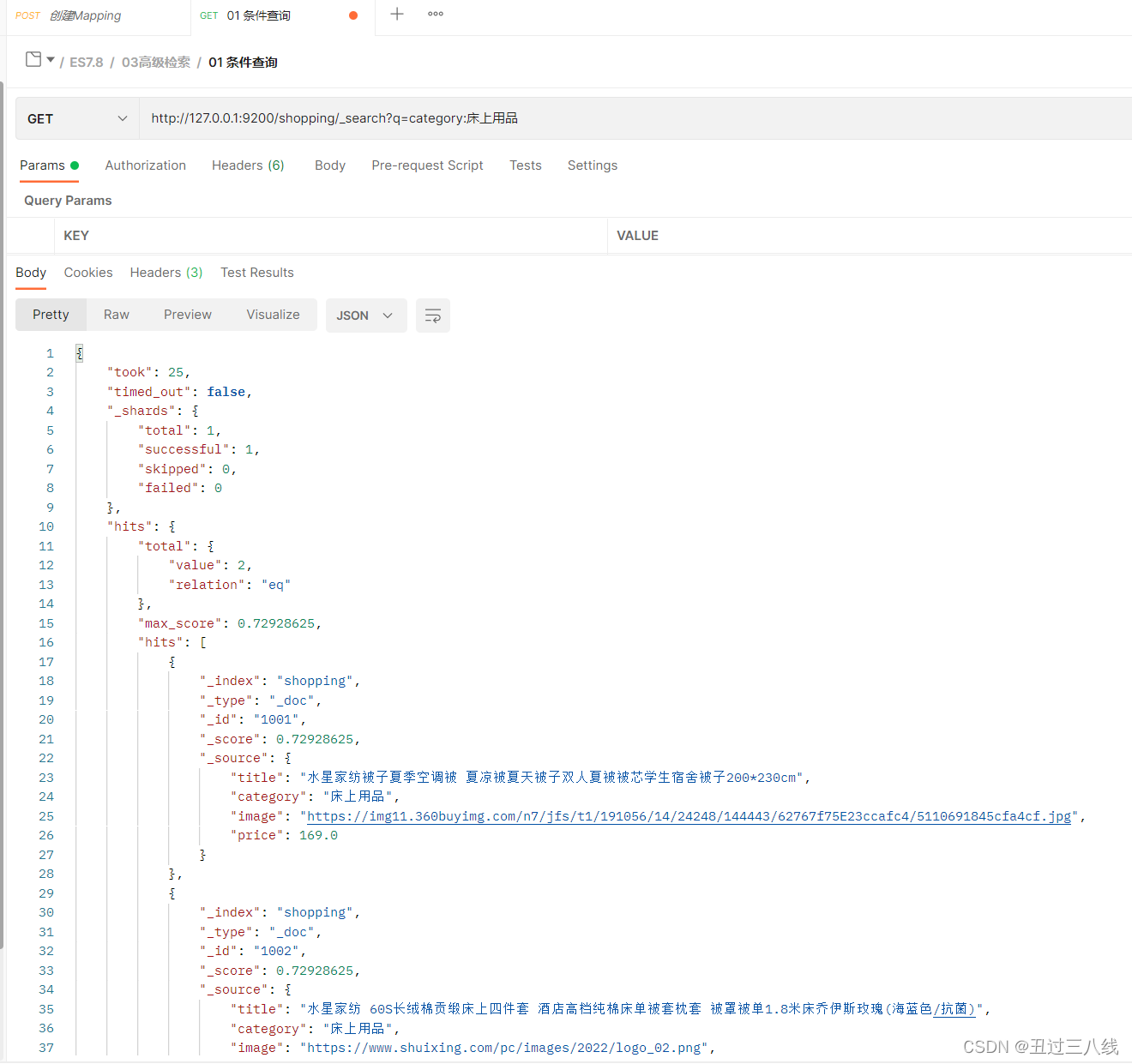Select the response Body tab
The image size is (1132, 1064).
[31, 273]
